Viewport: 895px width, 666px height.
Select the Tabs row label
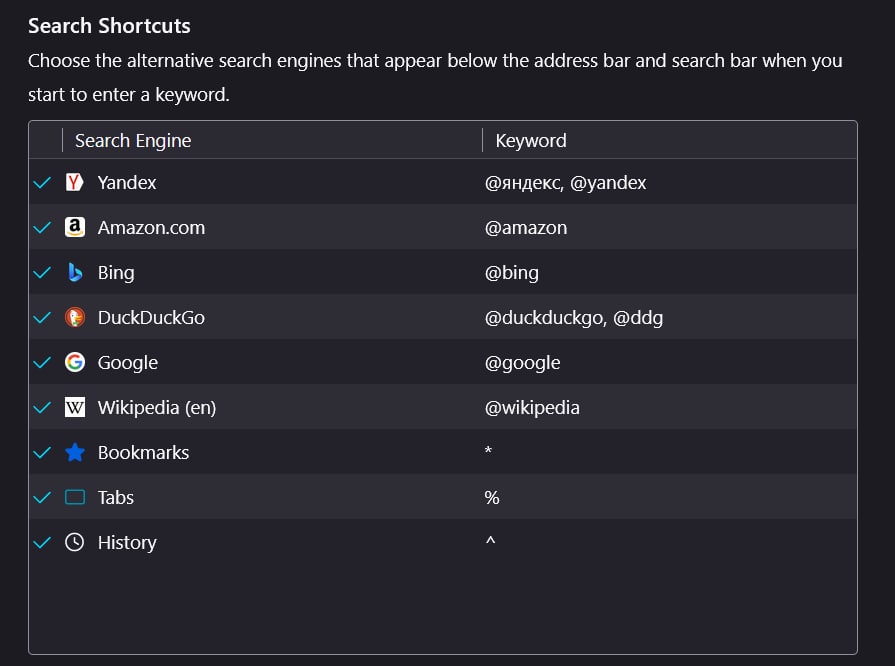click(116, 498)
